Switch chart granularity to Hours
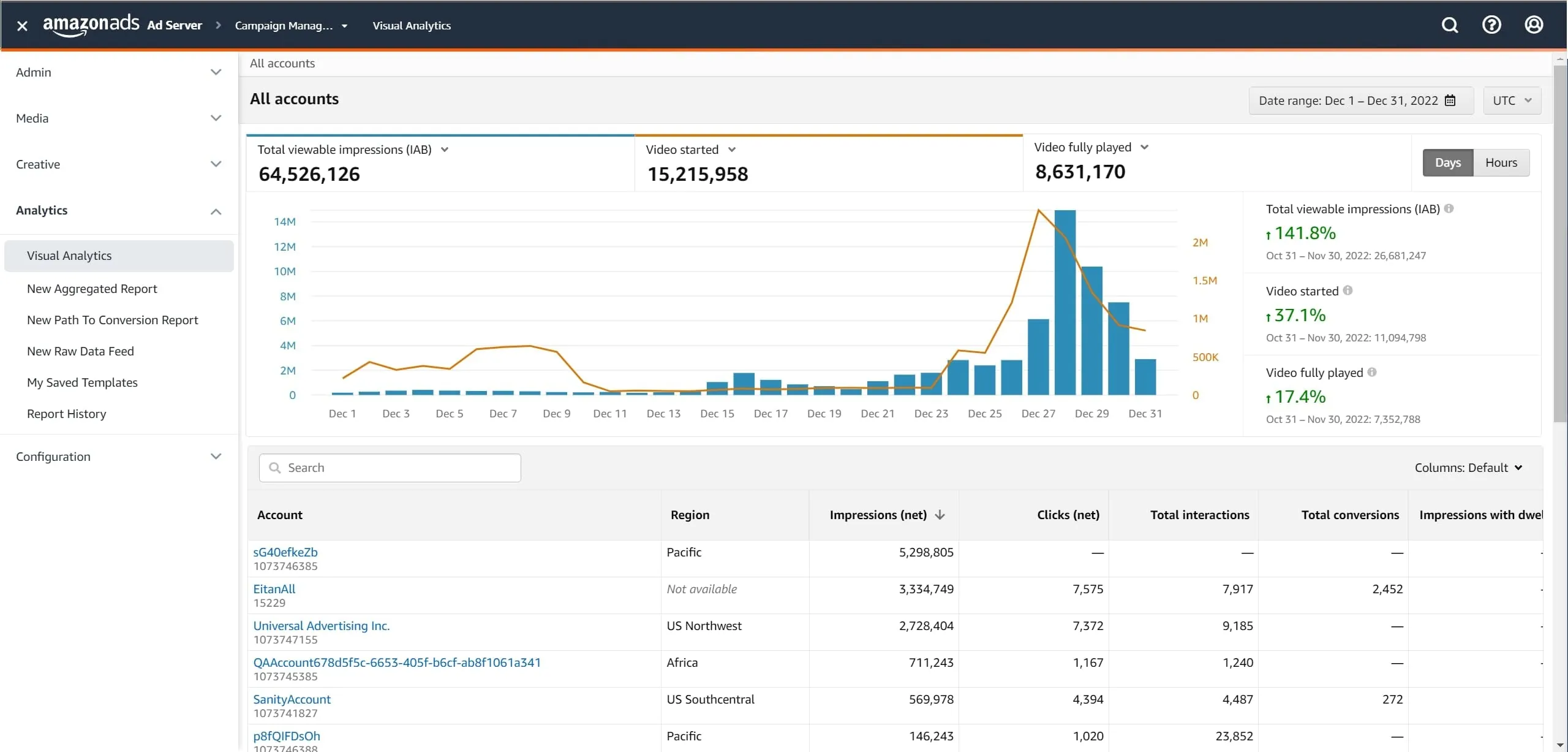Viewport: 1568px width, 752px height. (x=1501, y=162)
